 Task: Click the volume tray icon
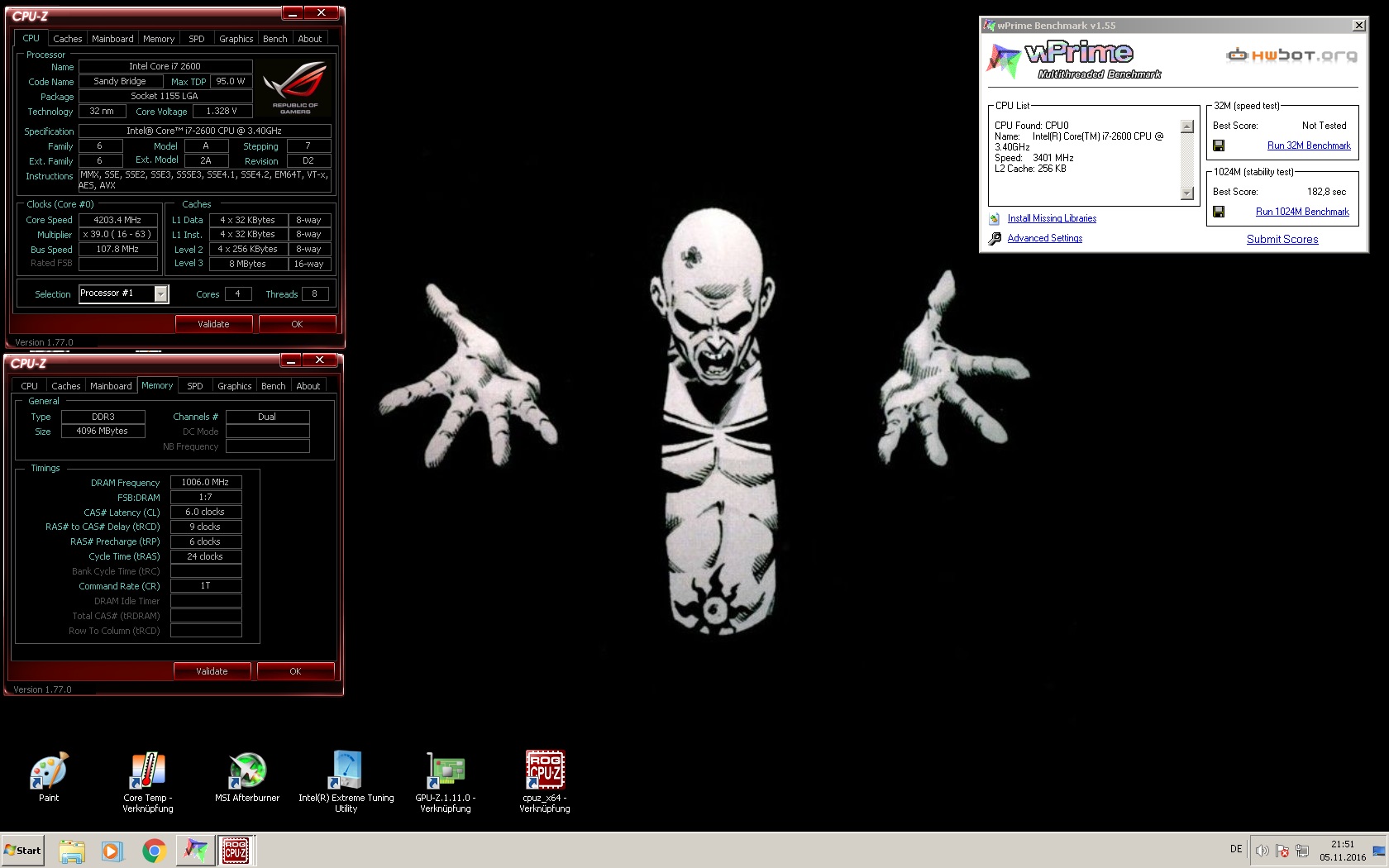[x=1263, y=851]
